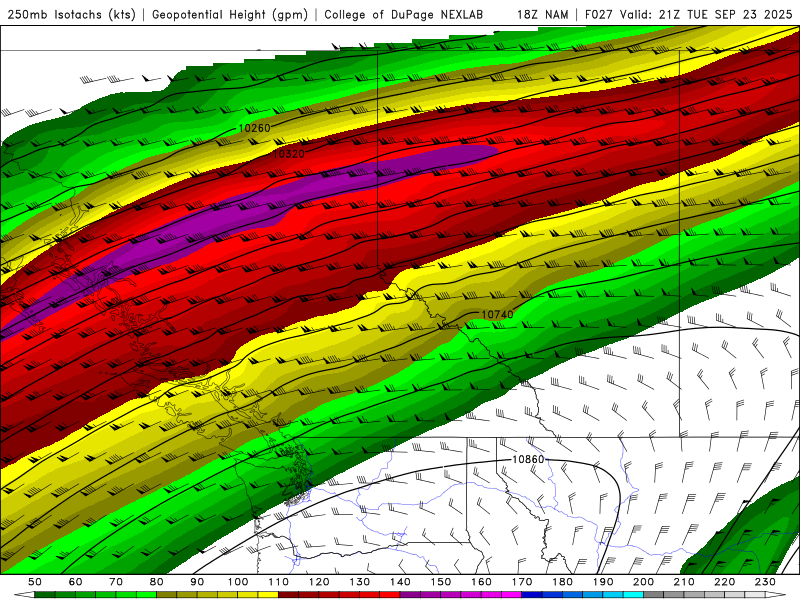This screenshot has height=600, width=800.
Task: Click the "250mb Isotachs (kts)" title text
Action: tap(71, 15)
